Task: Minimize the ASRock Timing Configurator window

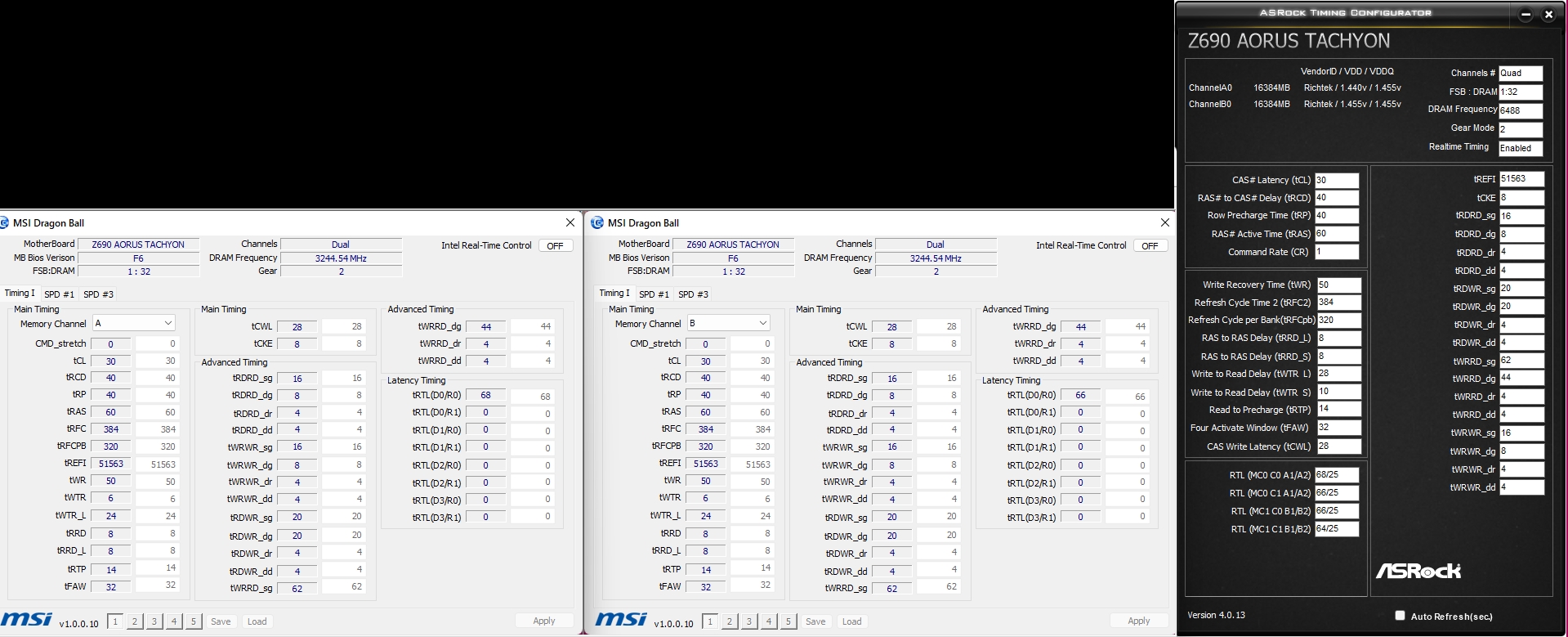Action: (1526, 14)
